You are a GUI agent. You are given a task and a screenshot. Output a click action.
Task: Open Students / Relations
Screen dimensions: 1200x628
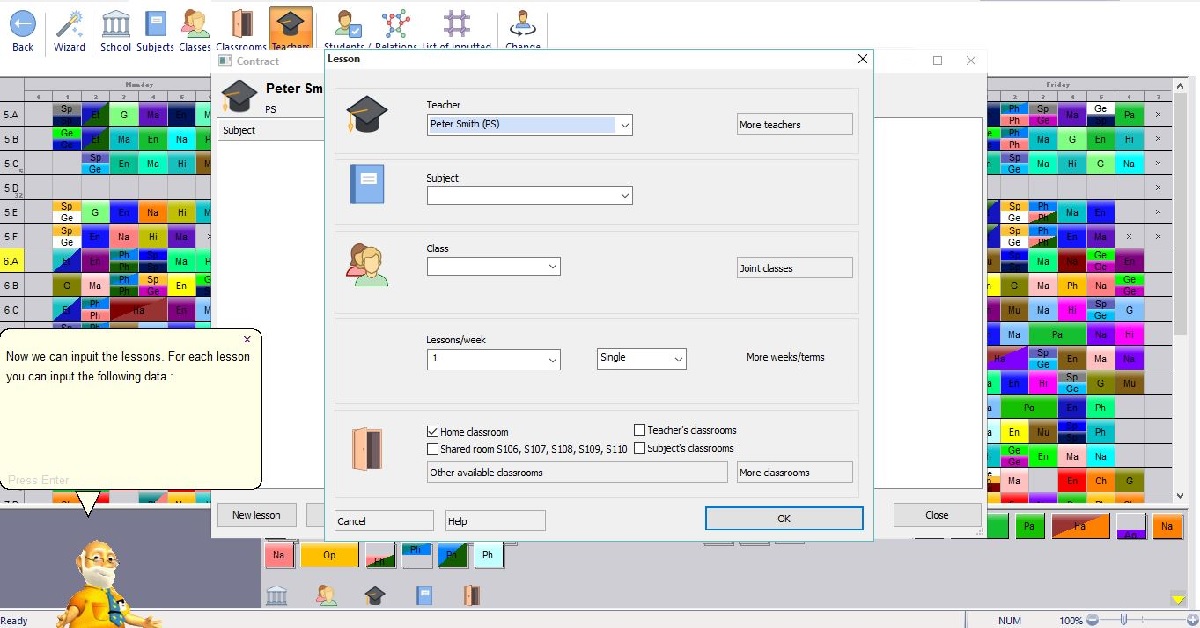346,25
